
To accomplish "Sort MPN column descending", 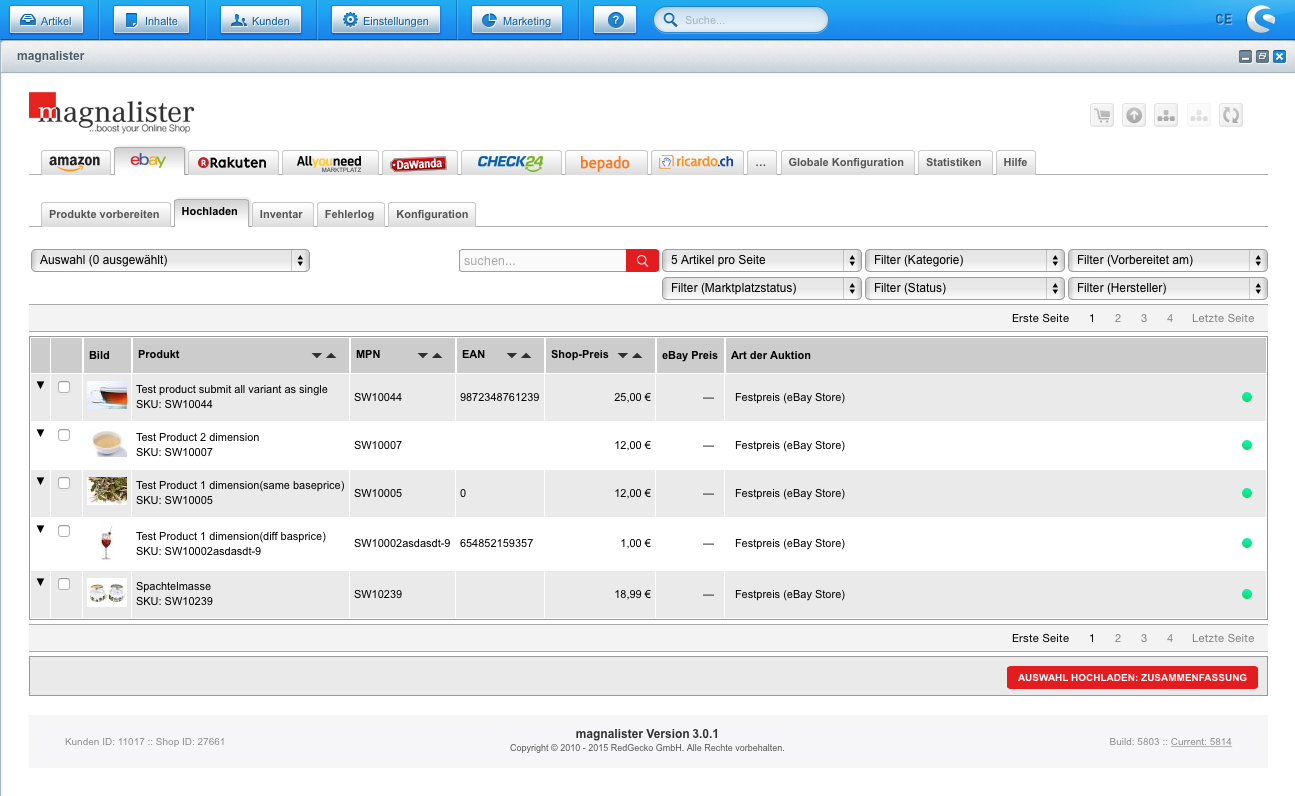I will pos(423,355).
